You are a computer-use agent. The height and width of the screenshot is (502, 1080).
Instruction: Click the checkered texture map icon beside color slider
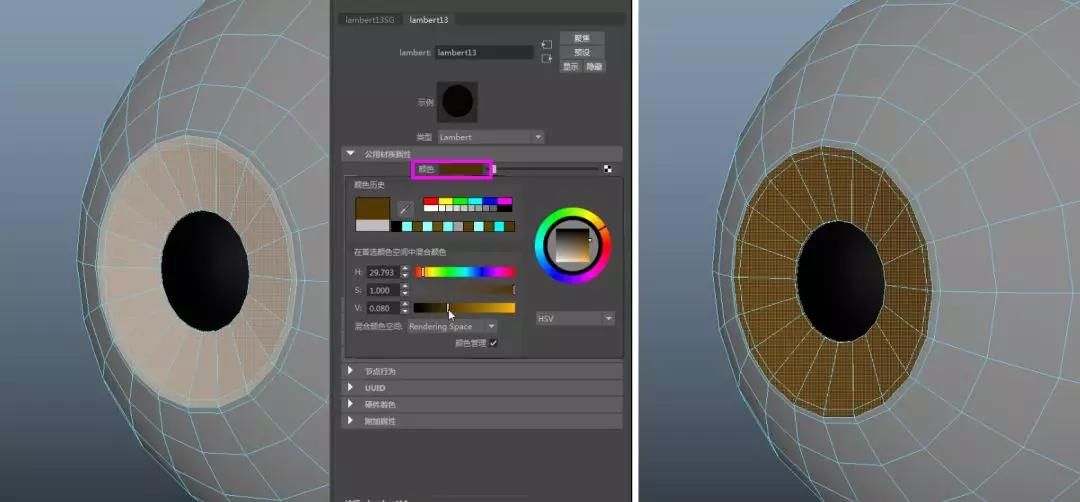(x=608, y=168)
